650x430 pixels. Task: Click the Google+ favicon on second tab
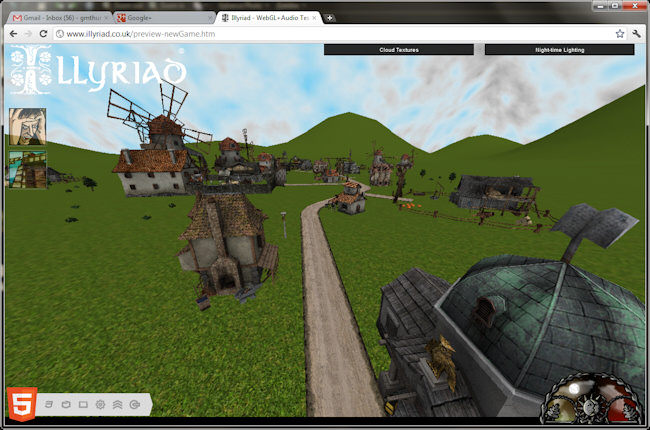[121, 18]
